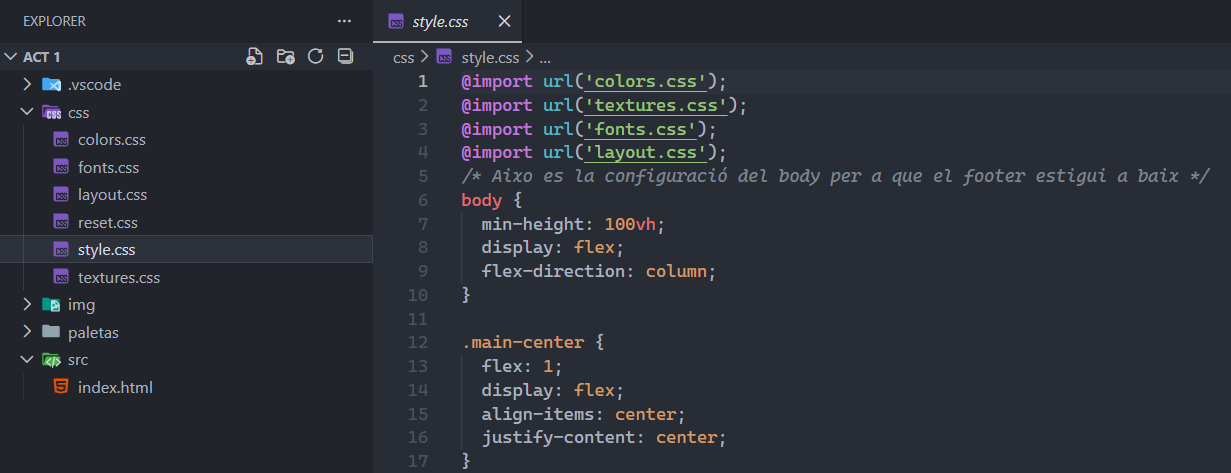
Task: Collapse the src folder
Action: click(28, 360)
